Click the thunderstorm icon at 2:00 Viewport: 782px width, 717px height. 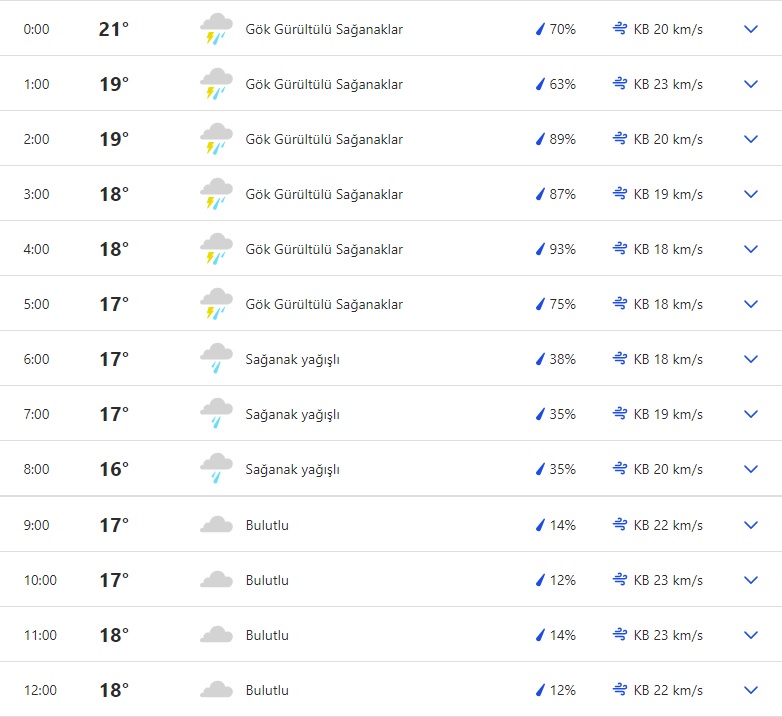216,139
